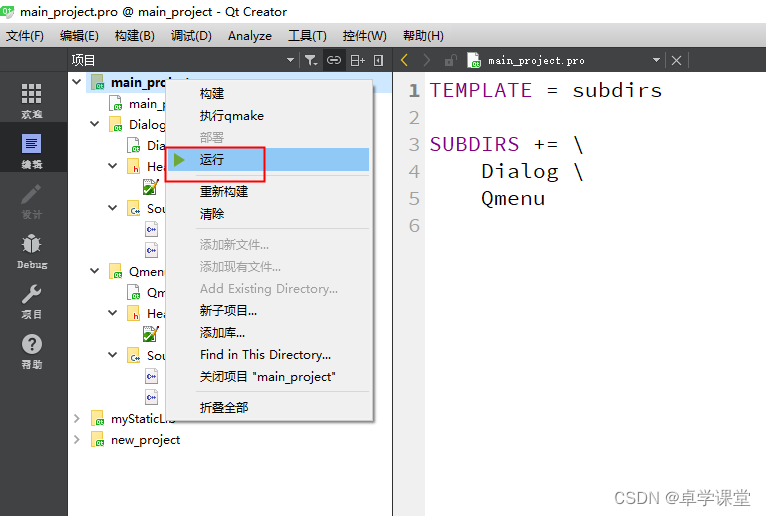Collapse the Qmenu subproject node
This screenshot has height=516, width=766.
[x=94, y=271]
